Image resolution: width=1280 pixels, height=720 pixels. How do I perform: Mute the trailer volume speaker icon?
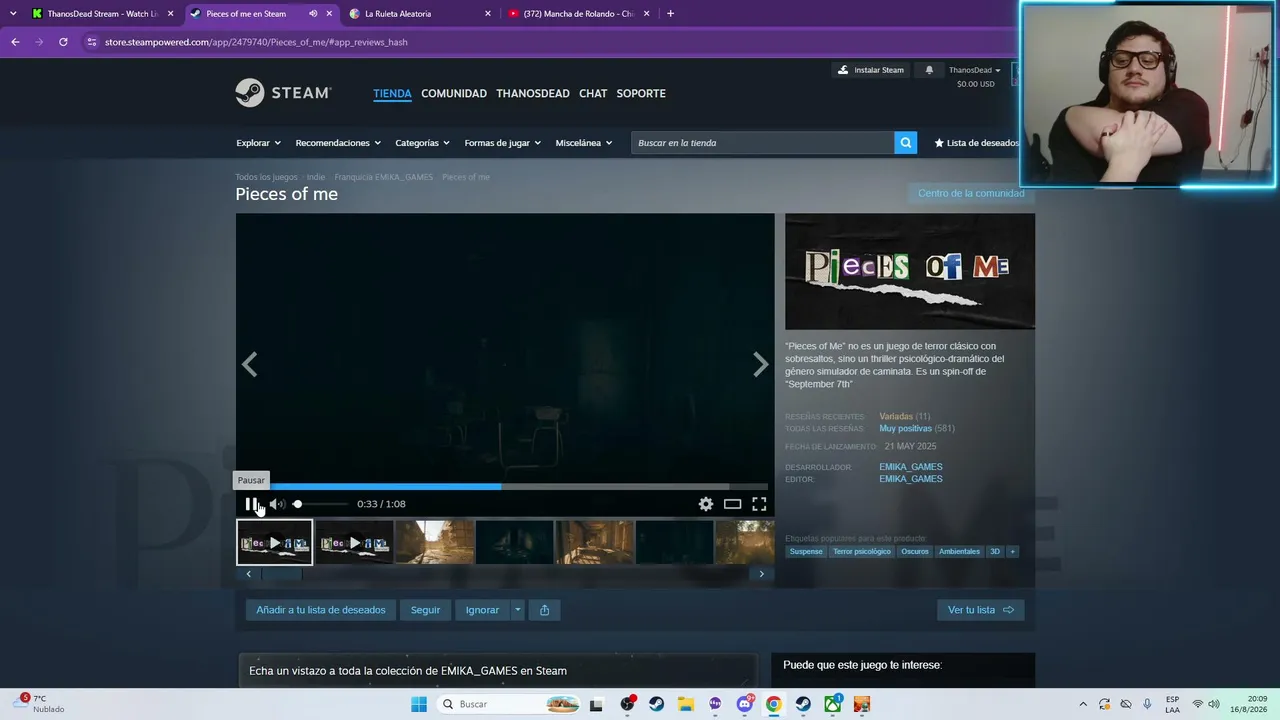tap(277, 504)
